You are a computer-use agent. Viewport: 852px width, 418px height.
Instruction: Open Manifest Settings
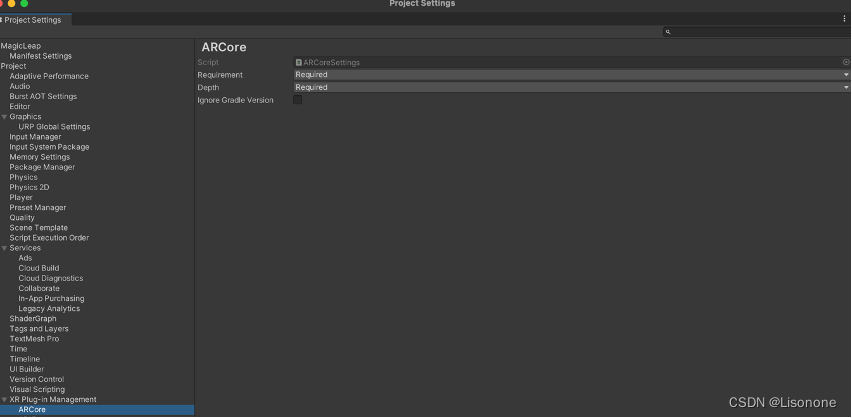click(41, 56)
